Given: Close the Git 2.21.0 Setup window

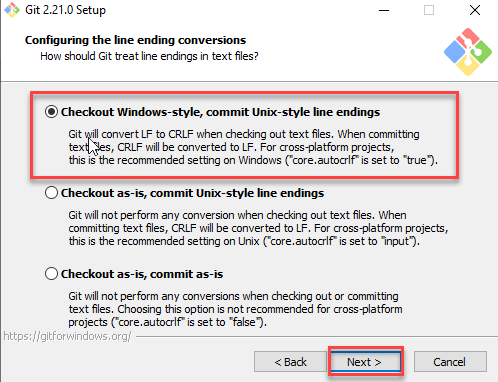Looking at the screenshot, I should point(475,10).
